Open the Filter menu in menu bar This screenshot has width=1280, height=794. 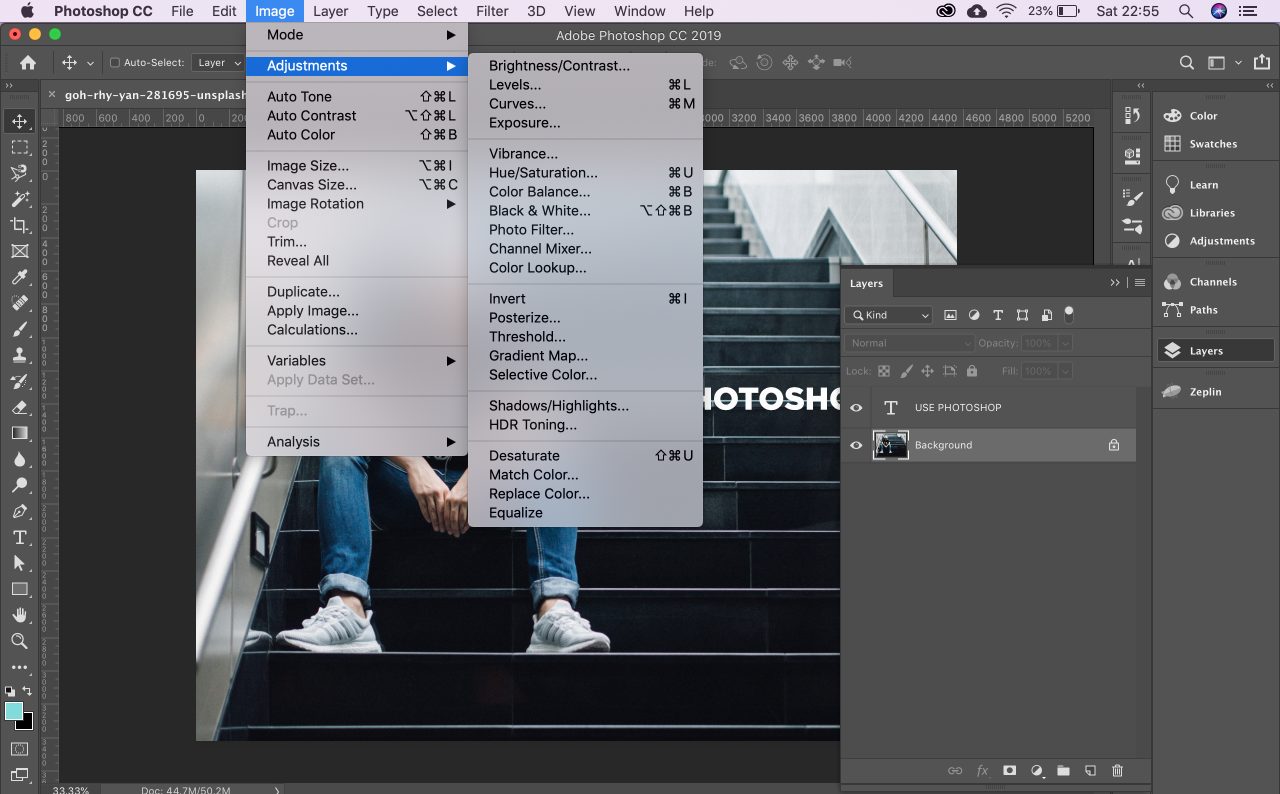tap(491, 11)
